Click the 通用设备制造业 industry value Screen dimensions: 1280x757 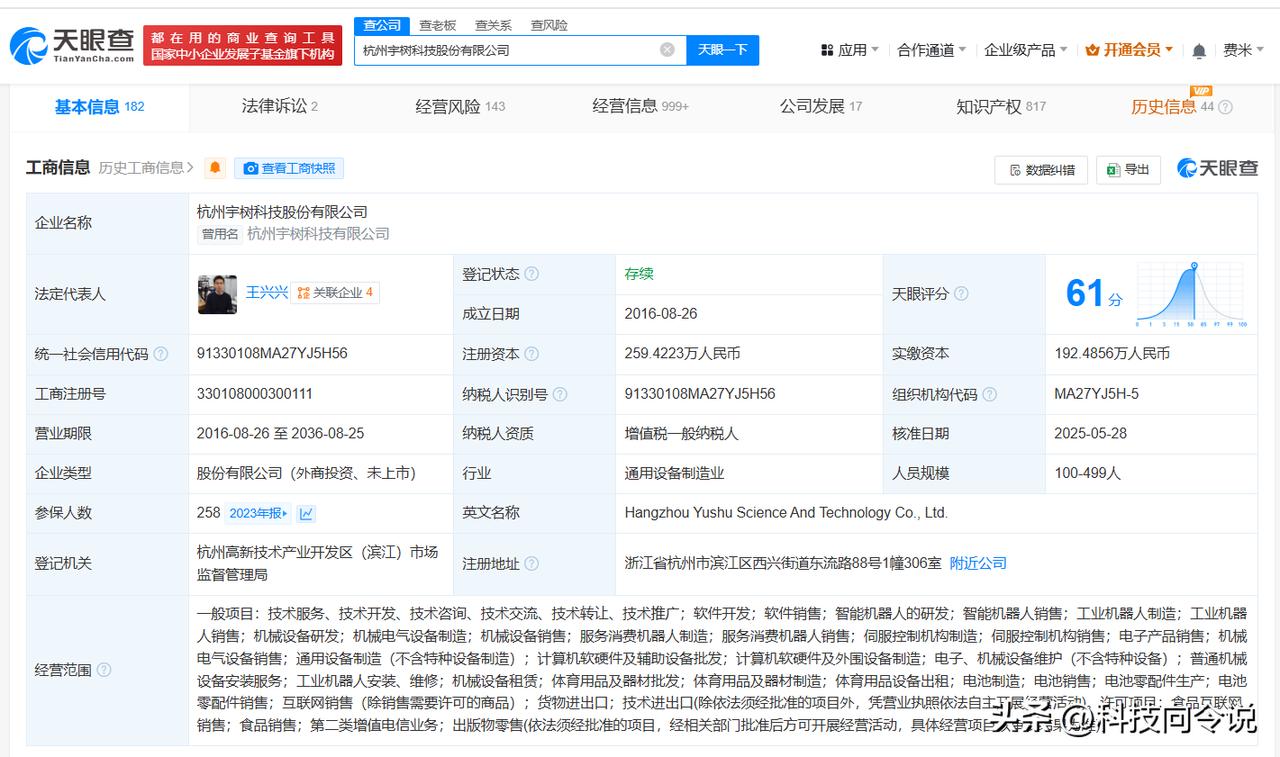point(674,473)
